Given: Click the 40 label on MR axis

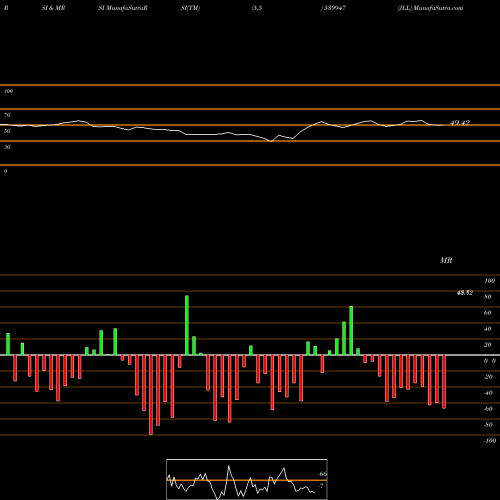Looking at the screenshot, I should [488, 329].
